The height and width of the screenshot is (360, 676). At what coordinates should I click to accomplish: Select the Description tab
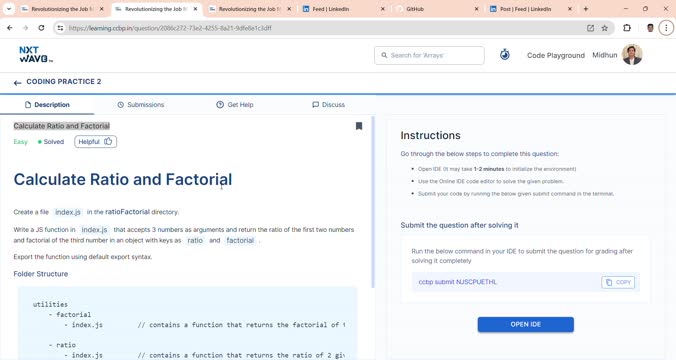47,105
